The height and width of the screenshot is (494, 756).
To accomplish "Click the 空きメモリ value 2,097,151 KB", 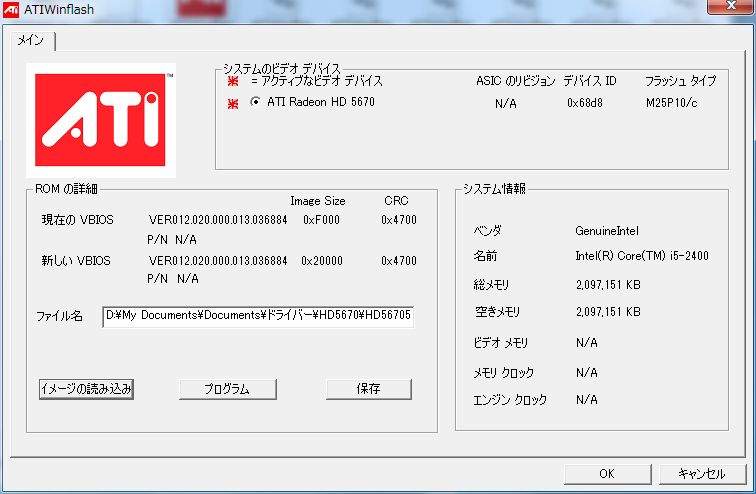I will point(608,312).
